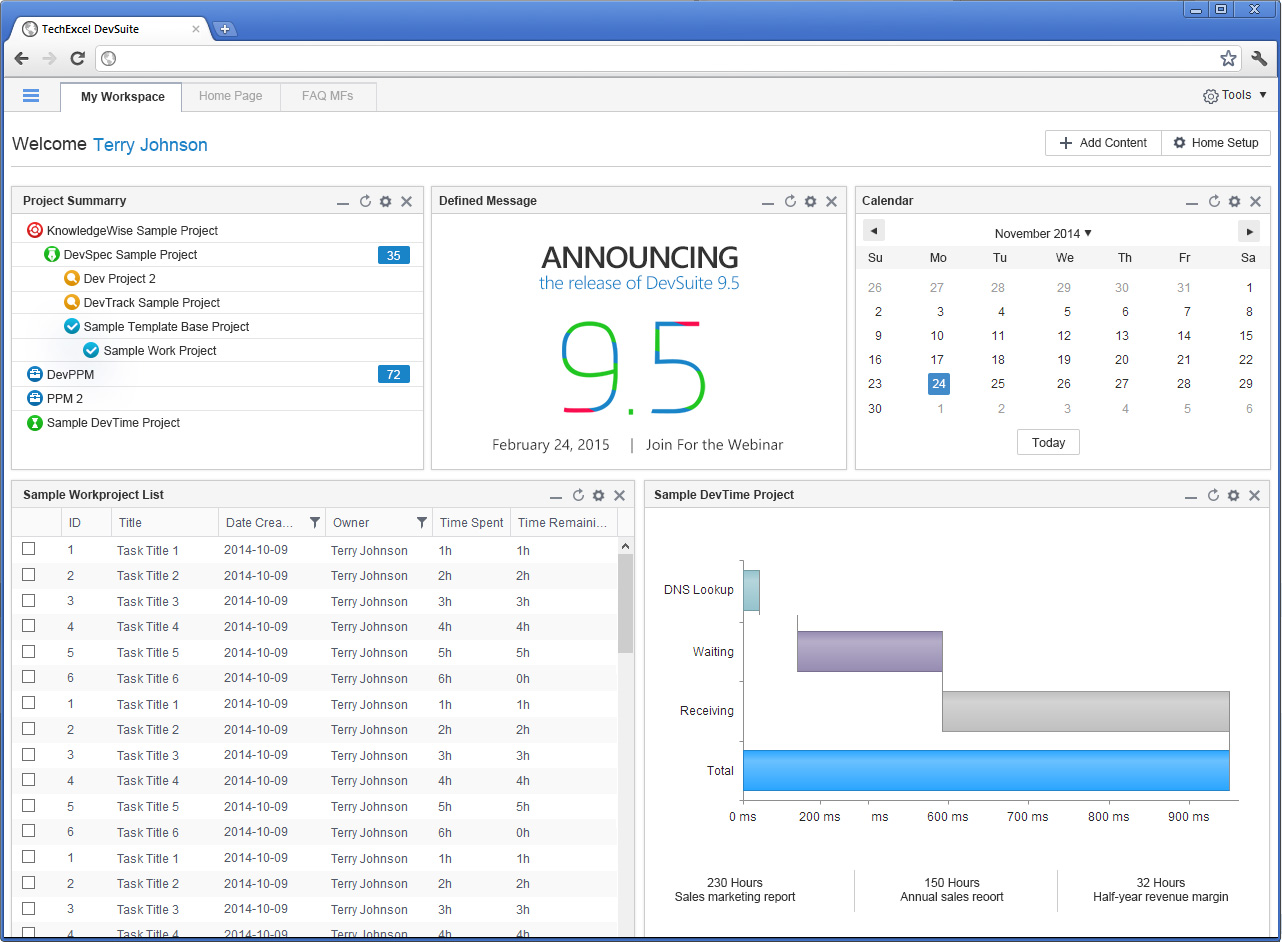Screen dimensions: 1282x942
Task: Open Home Setup
Action: 1216,143
